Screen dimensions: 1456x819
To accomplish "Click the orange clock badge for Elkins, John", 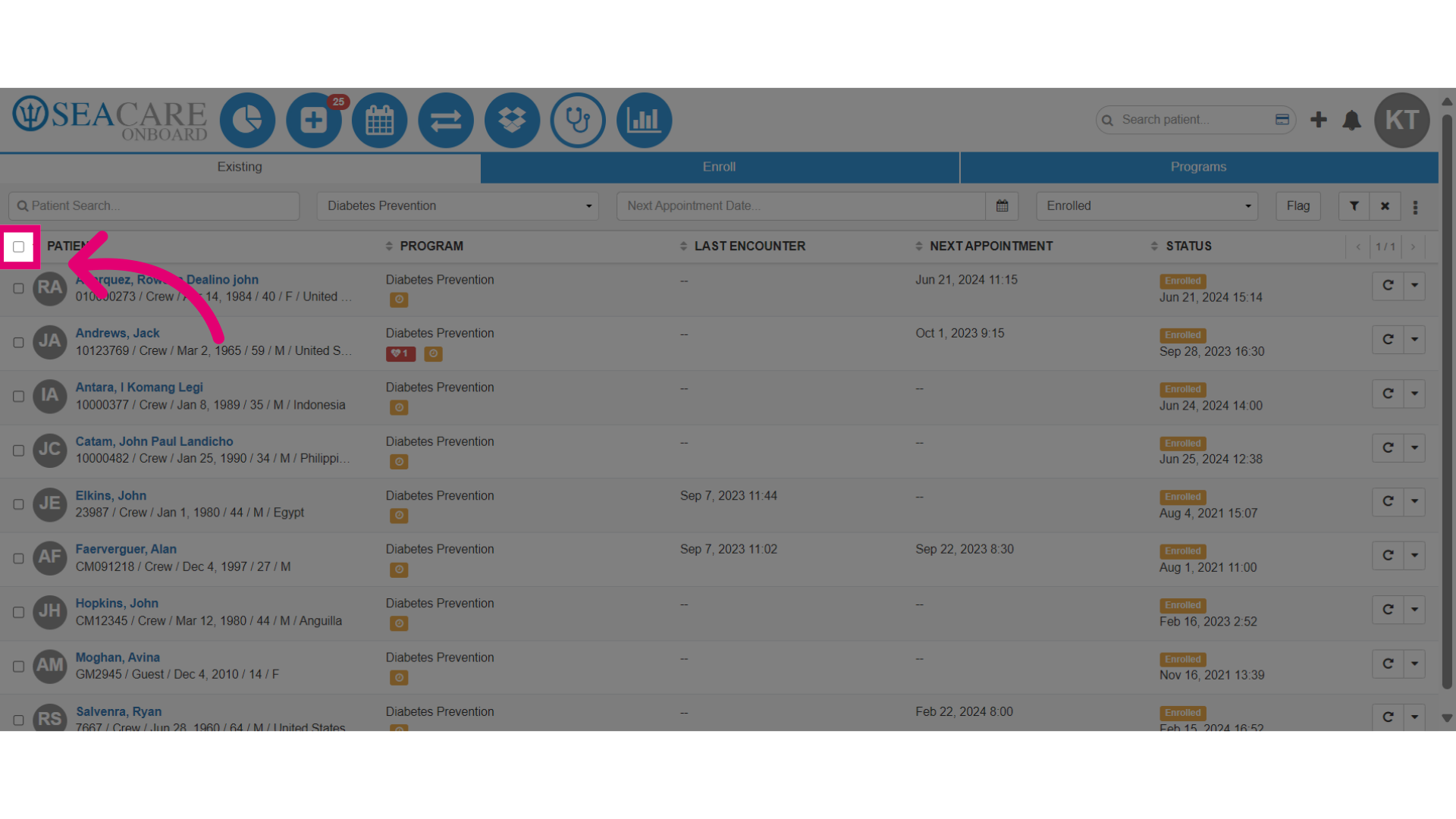I will (x=399, y=516).
